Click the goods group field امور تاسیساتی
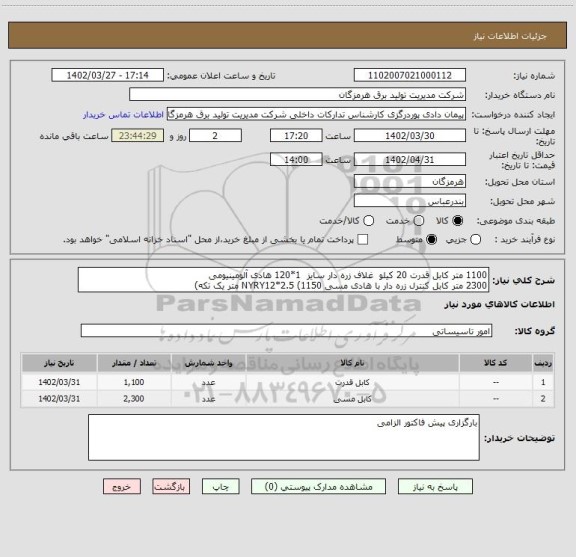Viewport: 576px width, 557px height. 287,331
